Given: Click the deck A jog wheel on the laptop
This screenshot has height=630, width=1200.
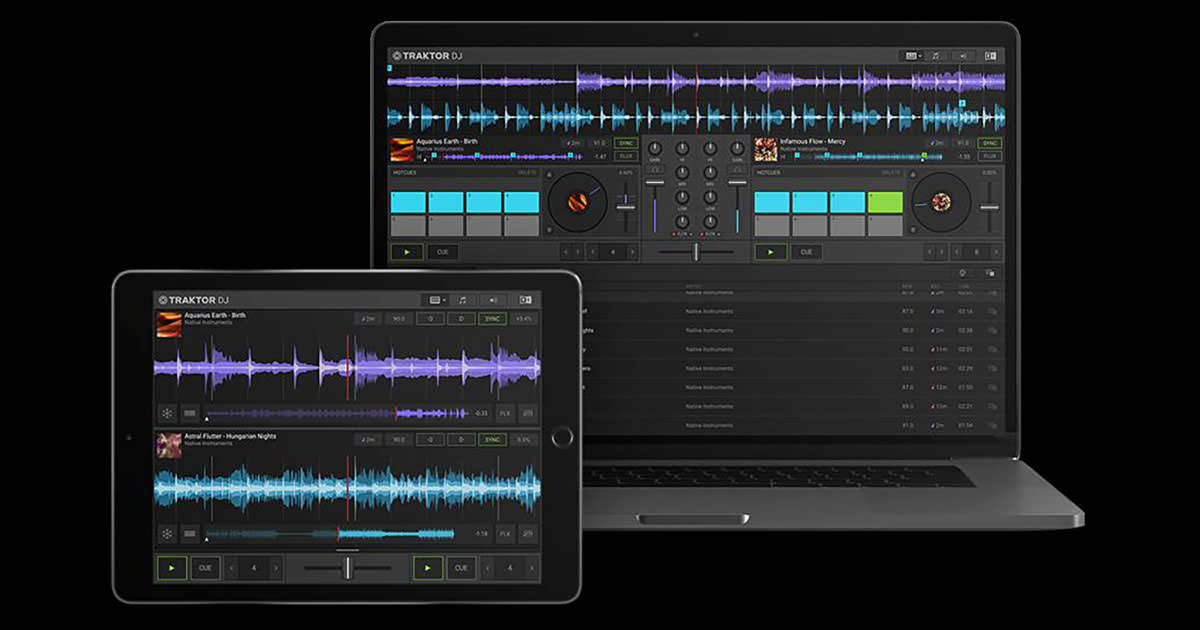Looking at the screenshot, I should 577,203.
